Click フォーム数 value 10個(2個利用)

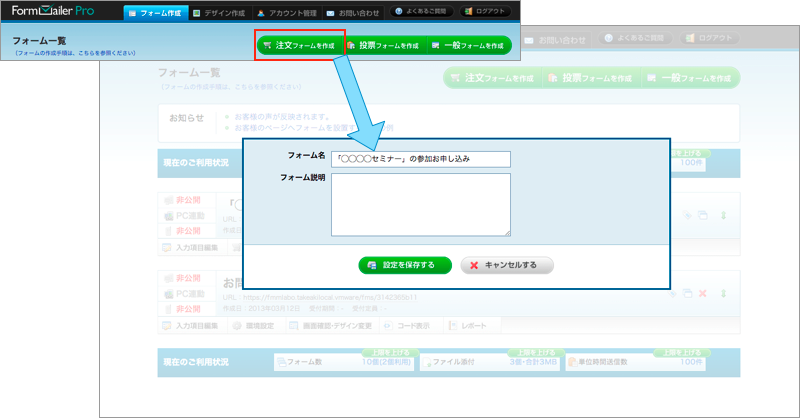[x=386, y=362]
